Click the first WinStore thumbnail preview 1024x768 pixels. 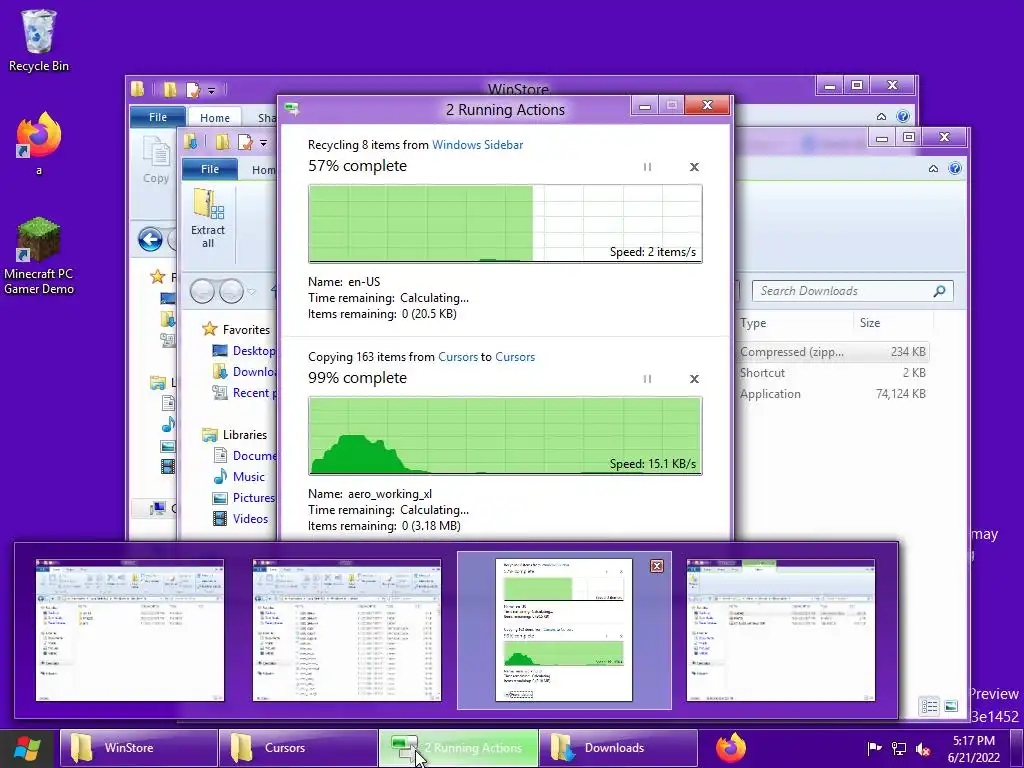click(x=130, y=630)
